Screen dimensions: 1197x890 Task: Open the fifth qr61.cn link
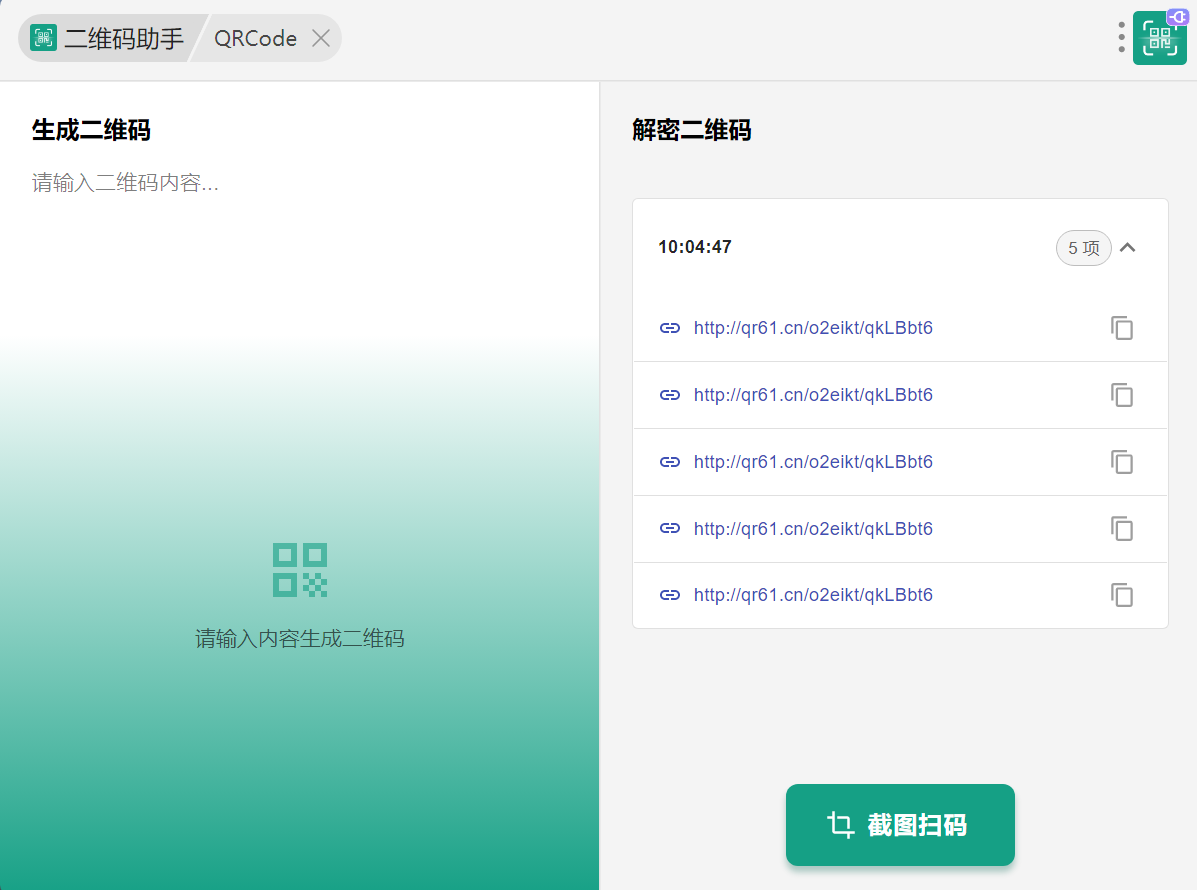(x=813, y=595)
